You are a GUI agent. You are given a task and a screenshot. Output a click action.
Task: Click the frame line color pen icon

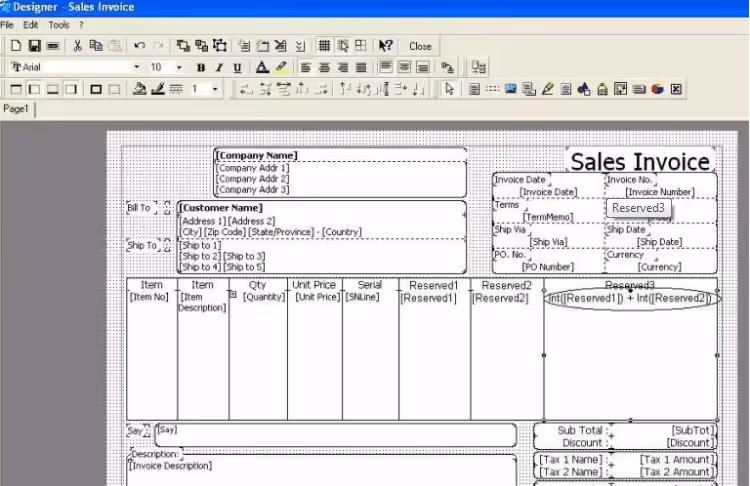coord(158,89)
